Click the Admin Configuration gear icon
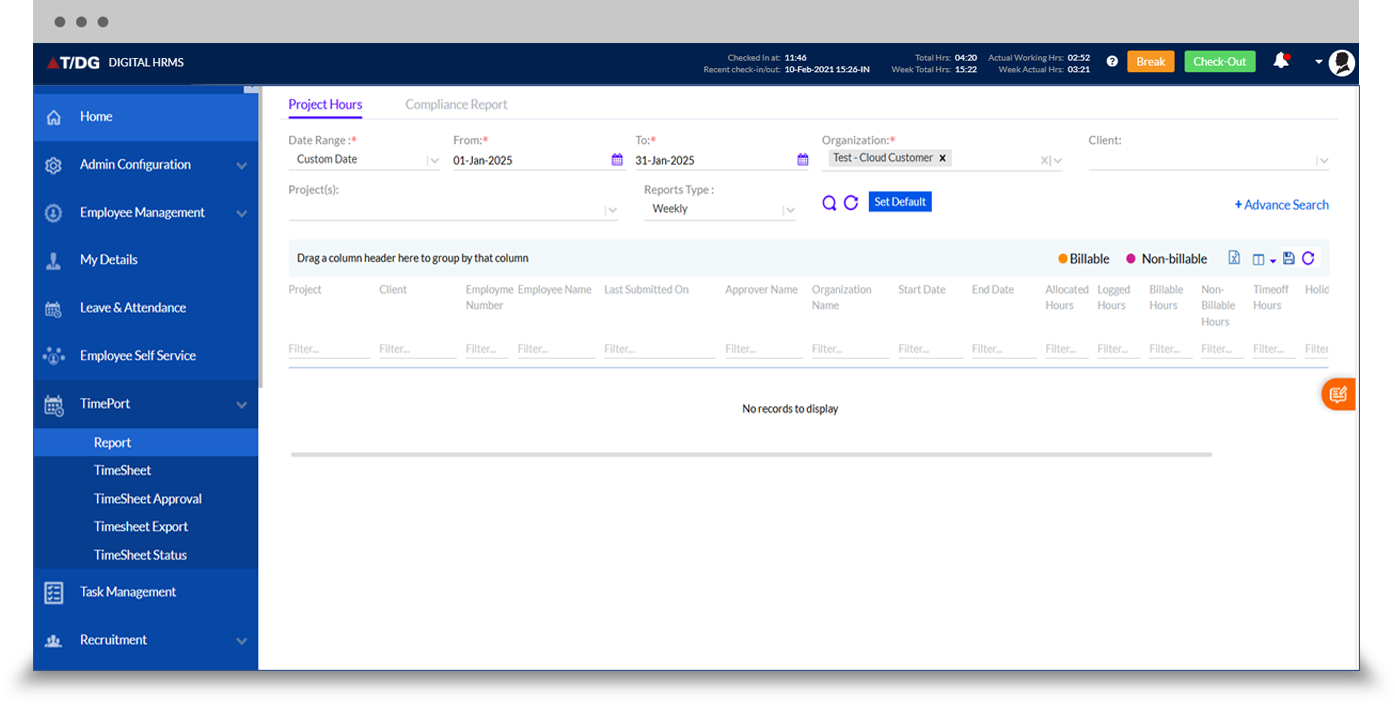This screenshot has height=704, width=1395. tap(54, 165)
